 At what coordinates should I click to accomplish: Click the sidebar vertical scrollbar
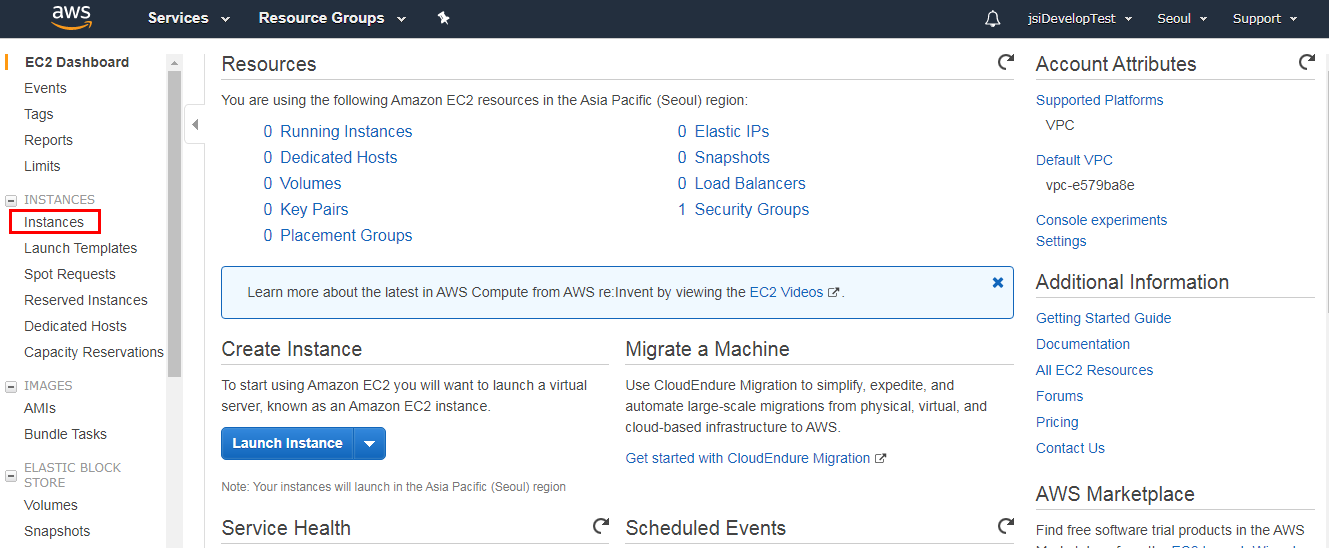point(174,220)
